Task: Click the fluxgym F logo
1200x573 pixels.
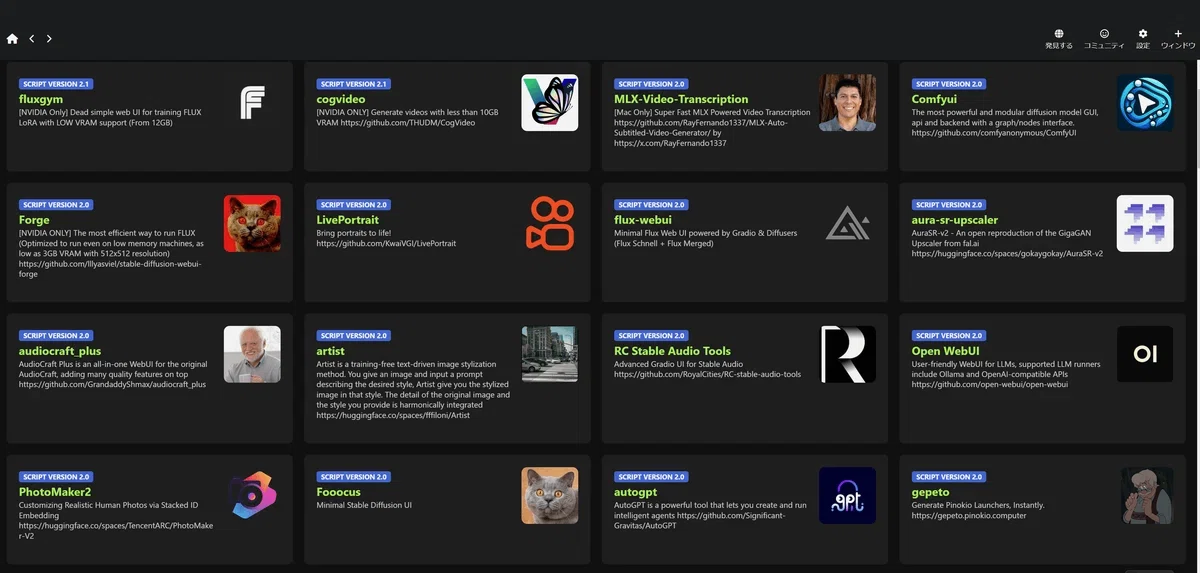Action: click(x=252, y=102)
